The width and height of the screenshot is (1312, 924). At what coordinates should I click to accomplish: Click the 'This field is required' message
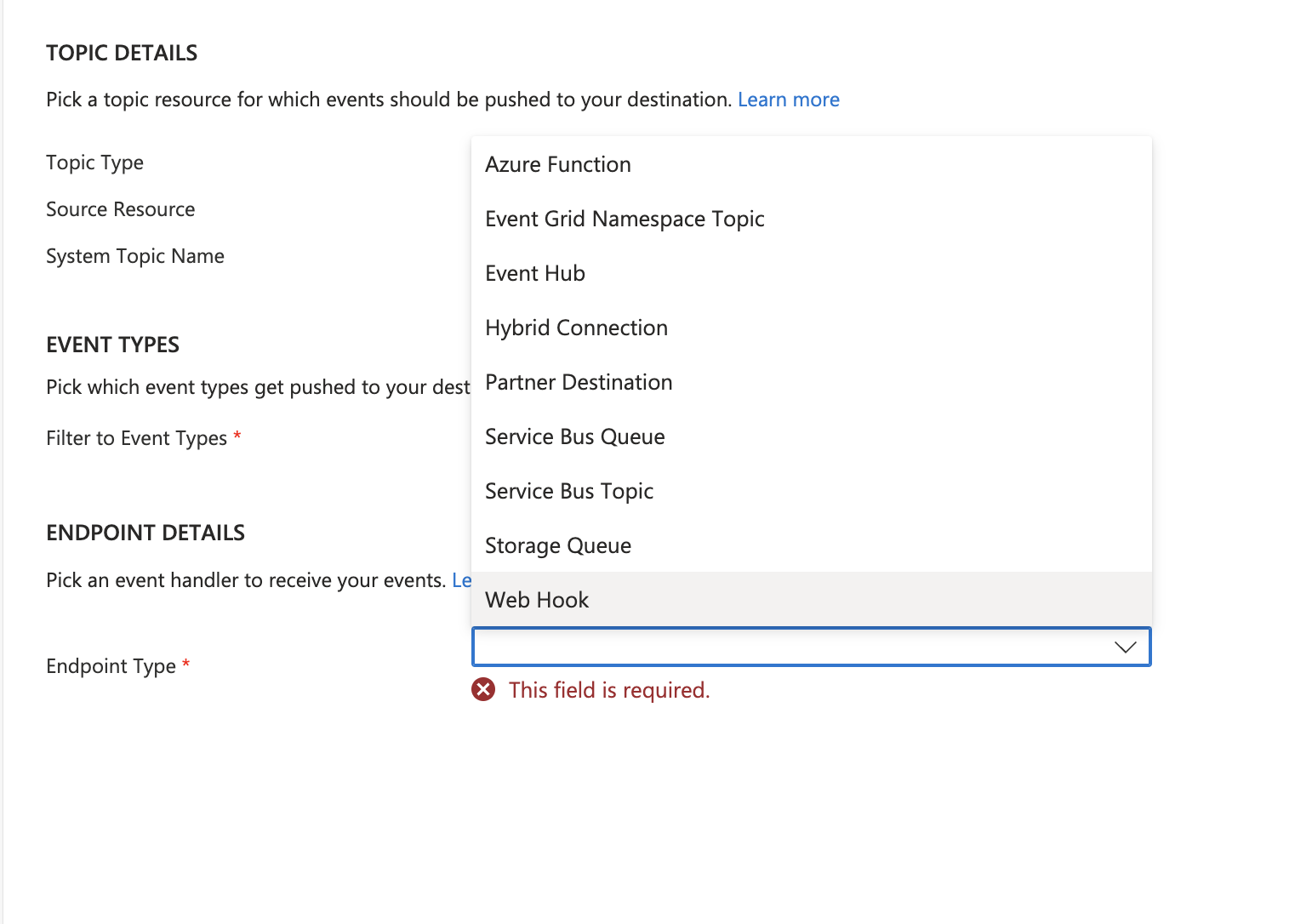pos(609,690)
